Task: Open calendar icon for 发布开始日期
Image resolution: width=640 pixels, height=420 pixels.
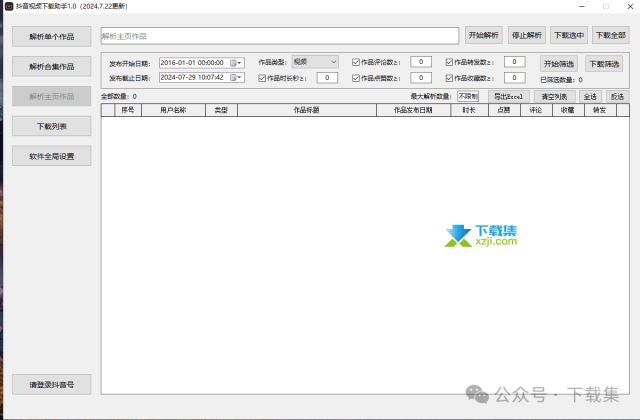Action: 236,63
